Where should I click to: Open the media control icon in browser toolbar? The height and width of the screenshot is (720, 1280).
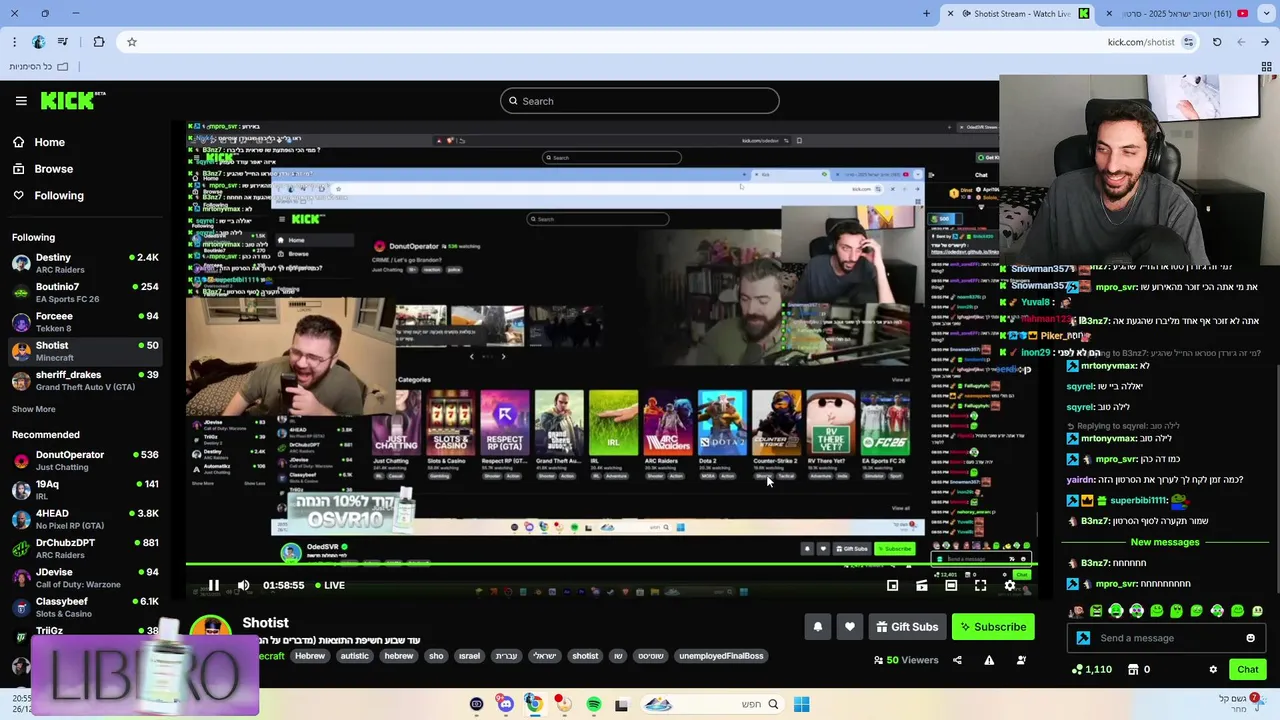pyautogui.click(x=63, y=42)
